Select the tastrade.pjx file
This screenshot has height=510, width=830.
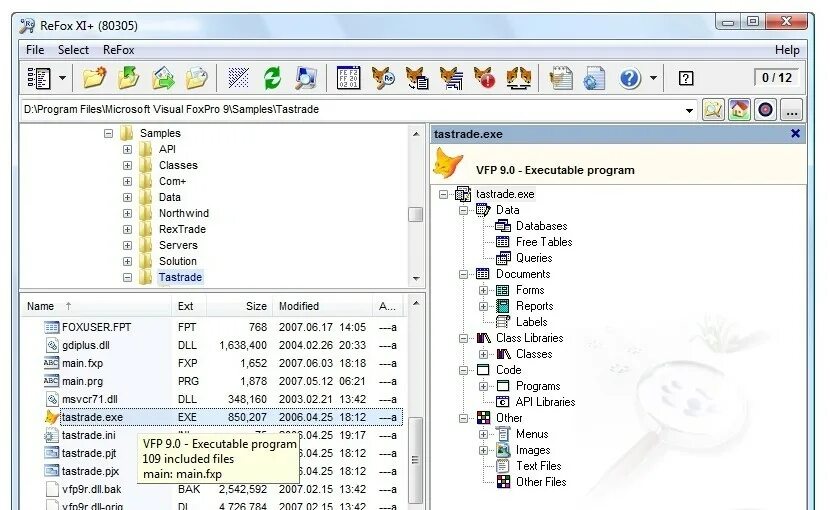click(91, 471)
